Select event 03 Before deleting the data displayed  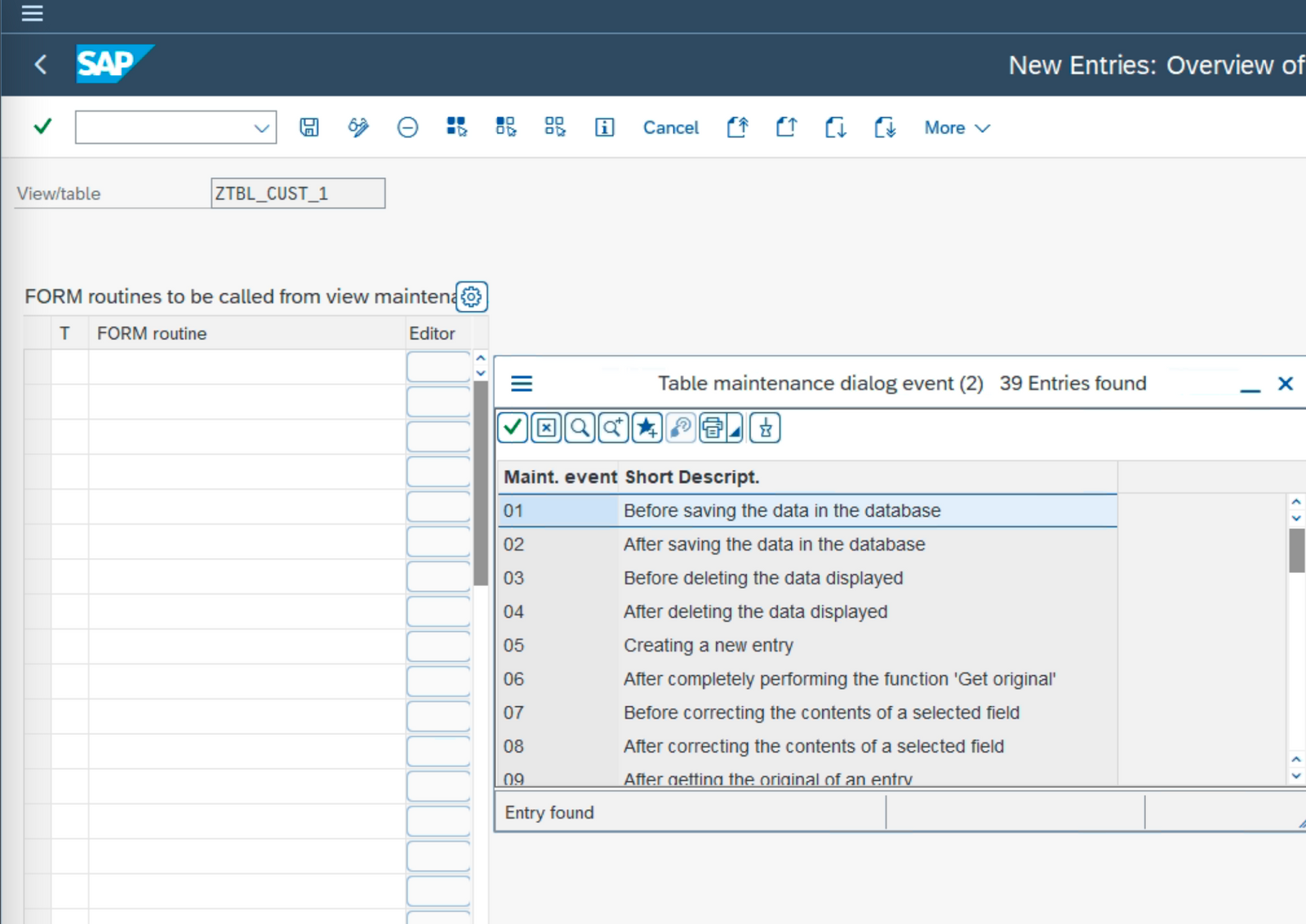point(807,578)
